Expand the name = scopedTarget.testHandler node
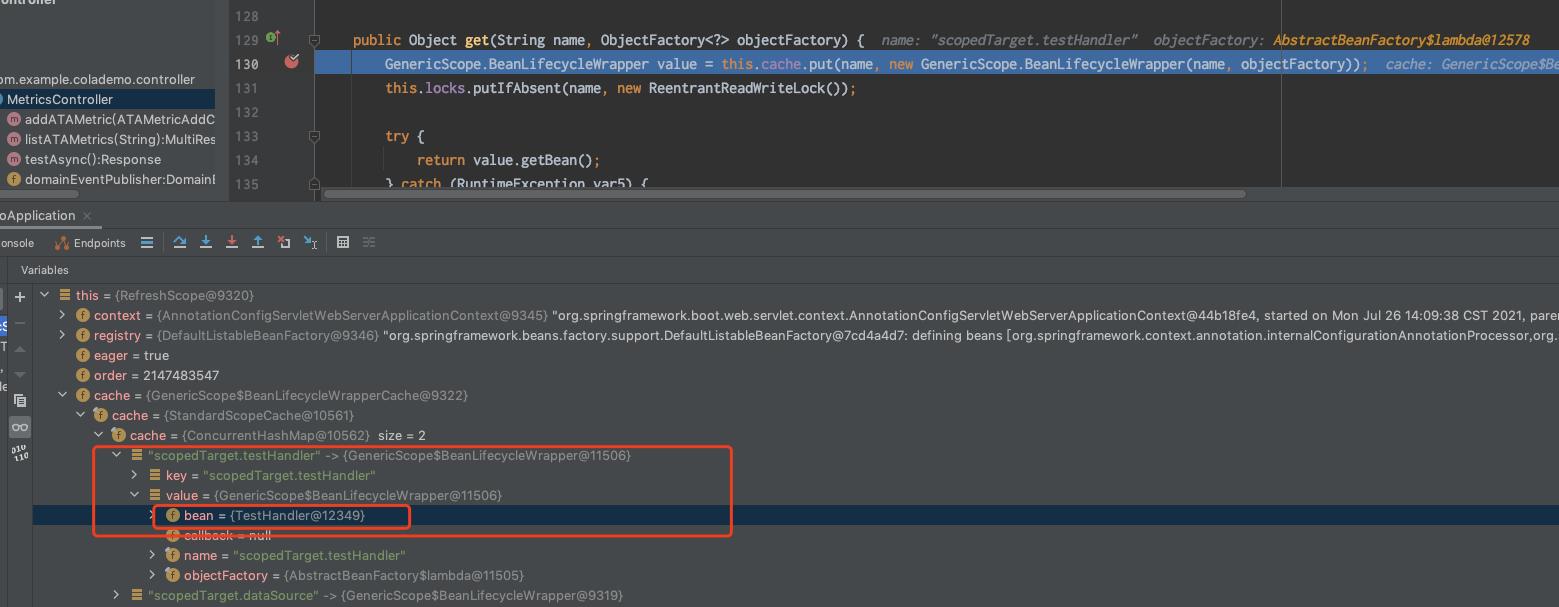 152,556
